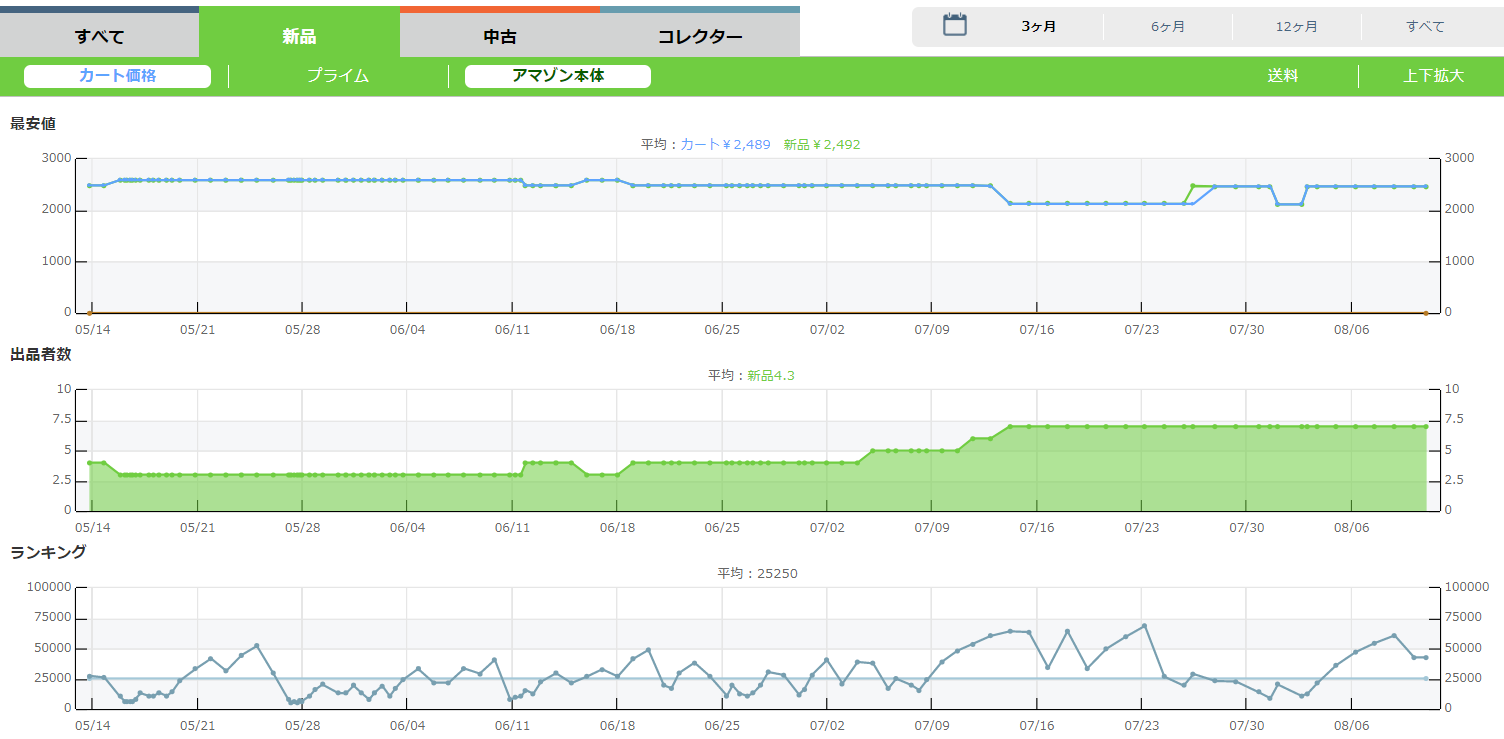Set the time range to 12ヶ月
Image resolution: width=1504 pixels, height=739 pixels.
point(1296,27)
